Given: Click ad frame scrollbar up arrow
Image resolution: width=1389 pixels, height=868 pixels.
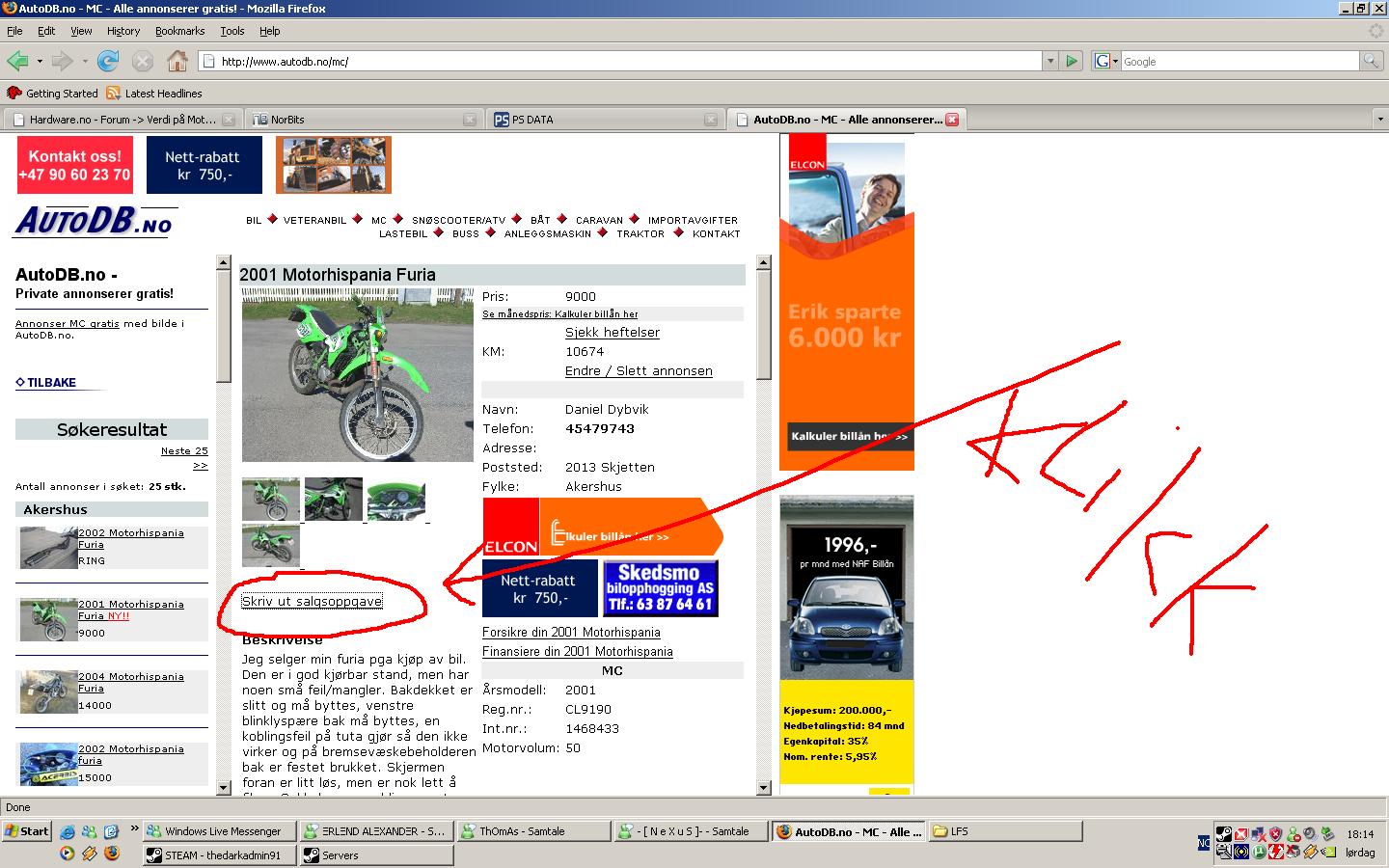Looking at the screenshot, I should pyautogui.click(x=764, y=262).
